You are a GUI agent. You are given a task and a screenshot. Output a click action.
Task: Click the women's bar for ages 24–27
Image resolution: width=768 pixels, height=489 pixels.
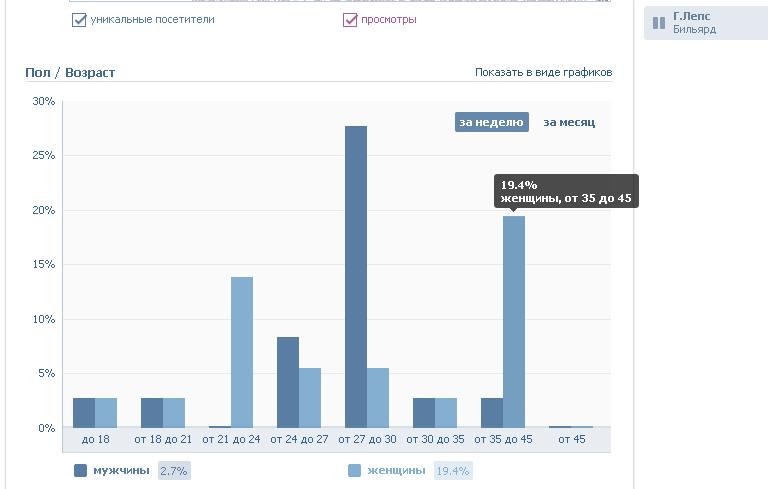(x=310, y=398)
